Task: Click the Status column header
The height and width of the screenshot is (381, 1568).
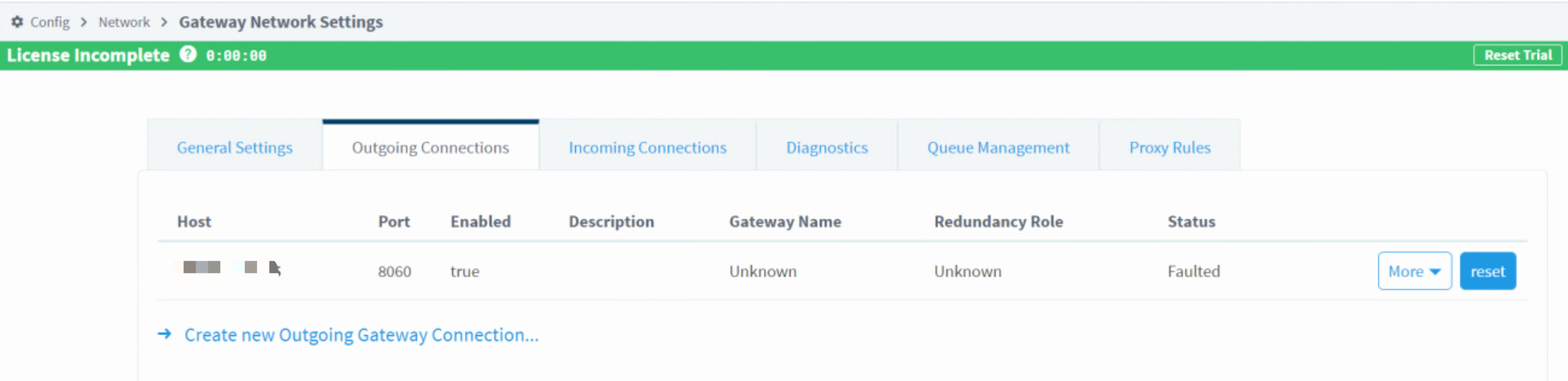Action: [1191, 221]
